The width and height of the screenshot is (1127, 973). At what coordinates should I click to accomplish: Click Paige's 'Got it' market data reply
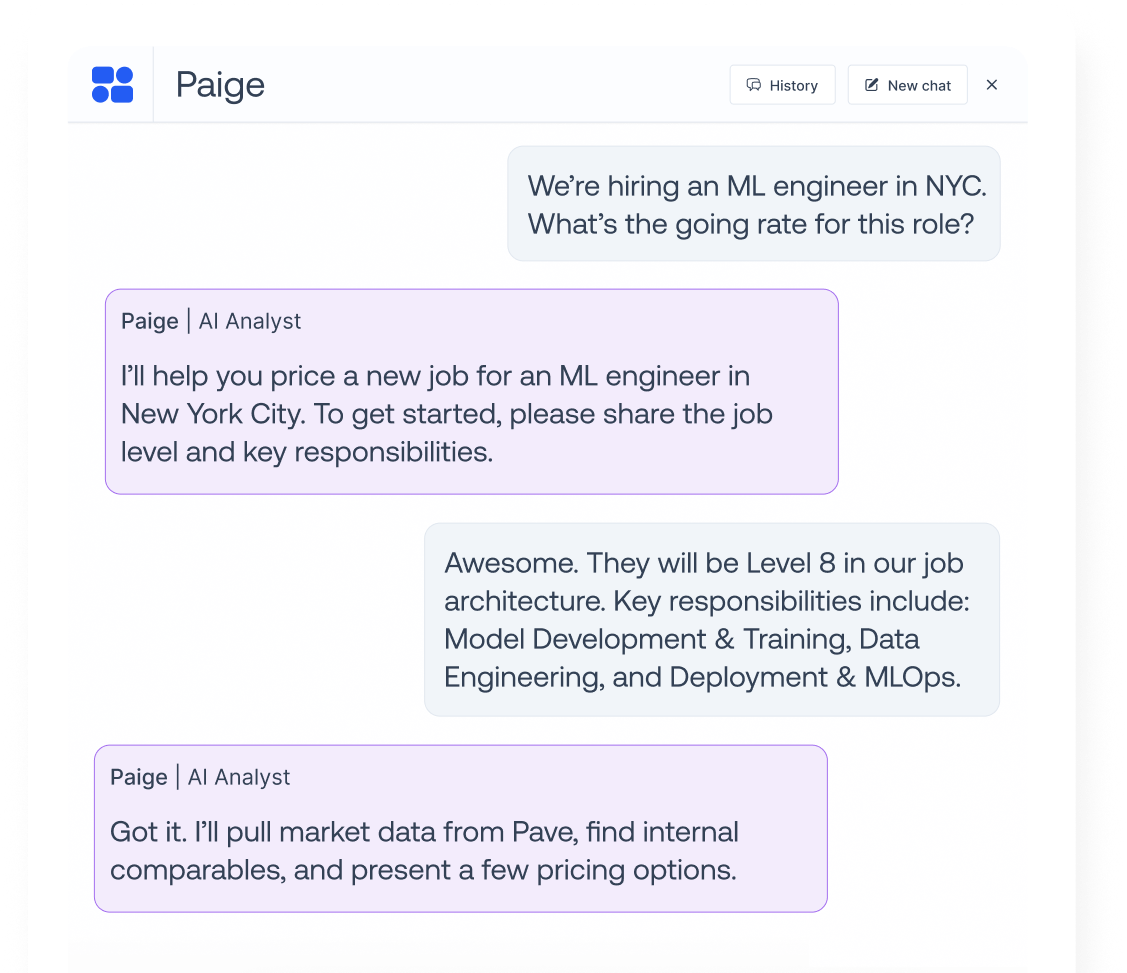[x=460, y=850]
